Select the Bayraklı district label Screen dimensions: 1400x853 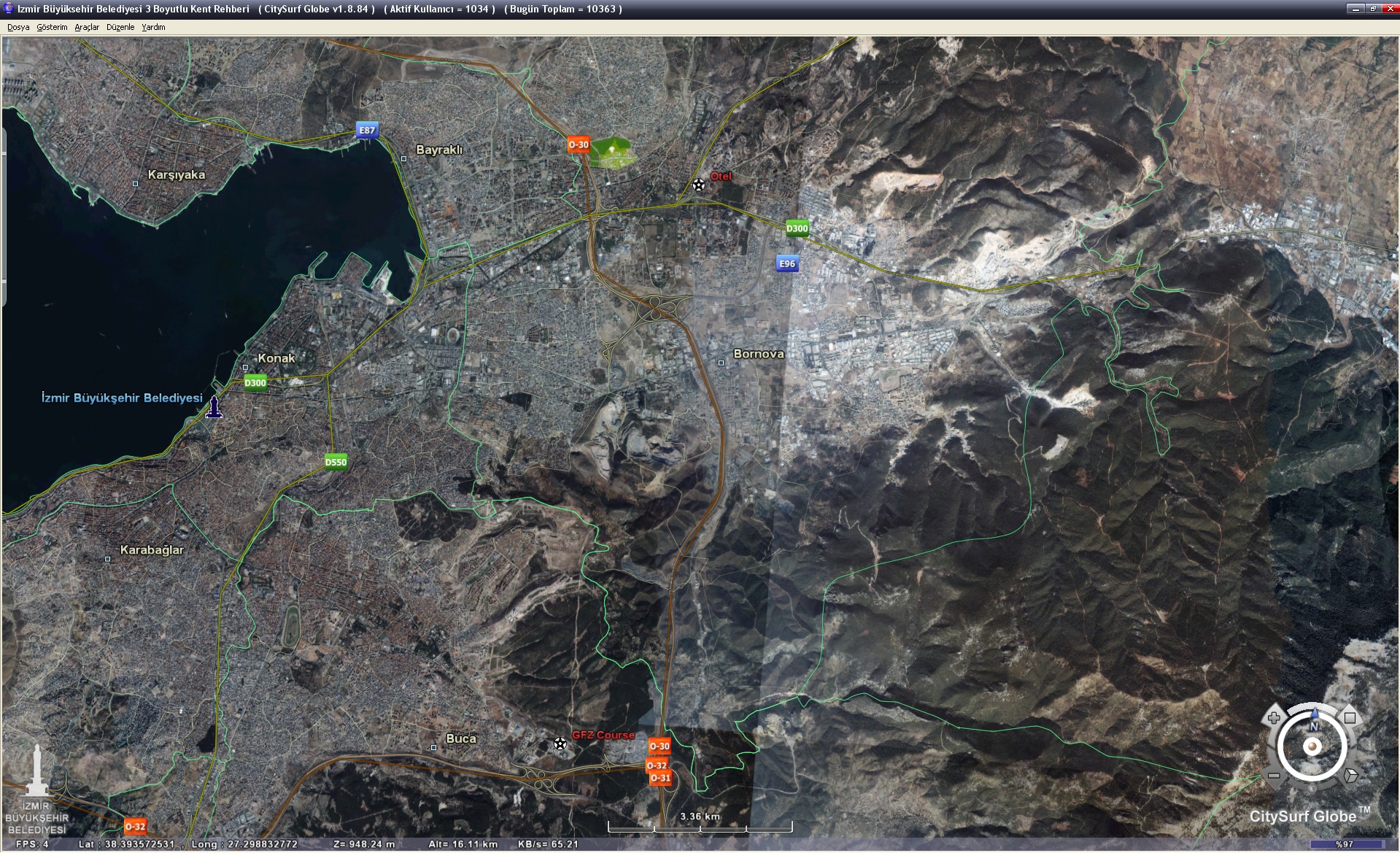439,150
